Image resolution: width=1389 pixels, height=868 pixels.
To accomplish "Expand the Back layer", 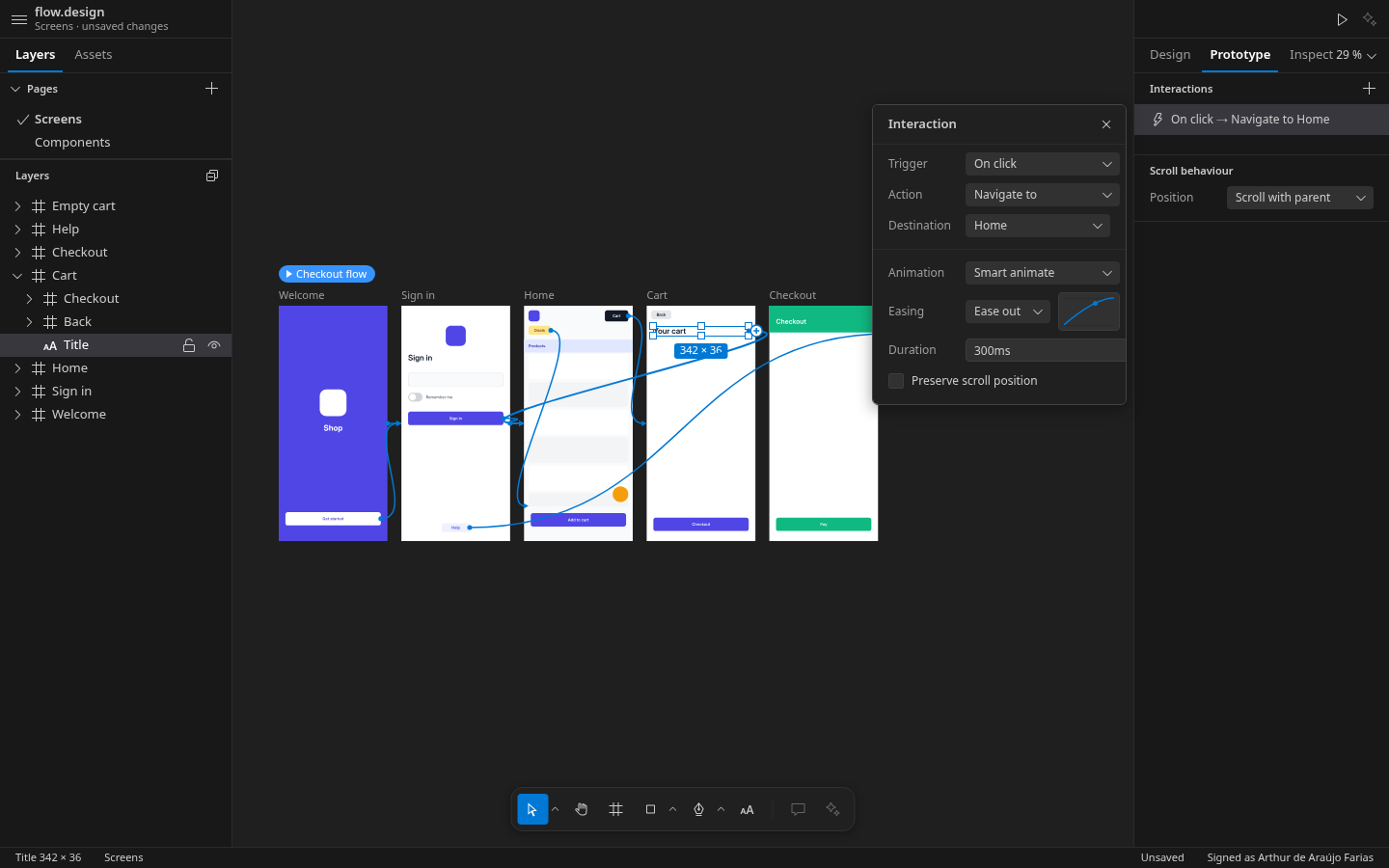I will pos(29,322).
